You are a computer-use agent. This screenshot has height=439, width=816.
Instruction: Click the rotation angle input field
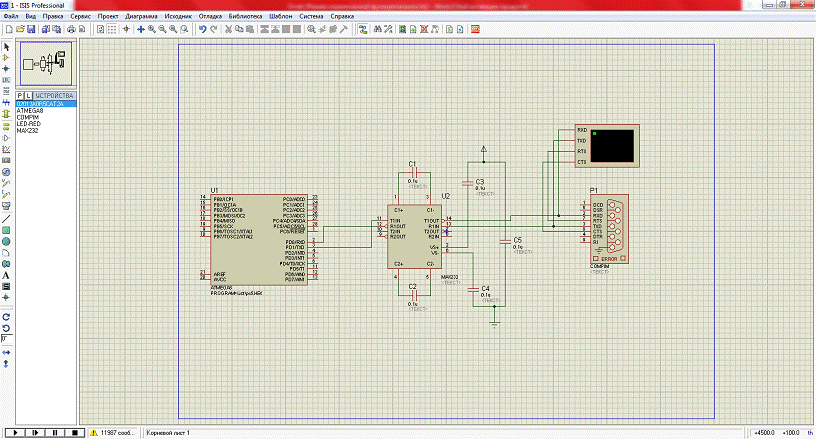coord(6,339)
